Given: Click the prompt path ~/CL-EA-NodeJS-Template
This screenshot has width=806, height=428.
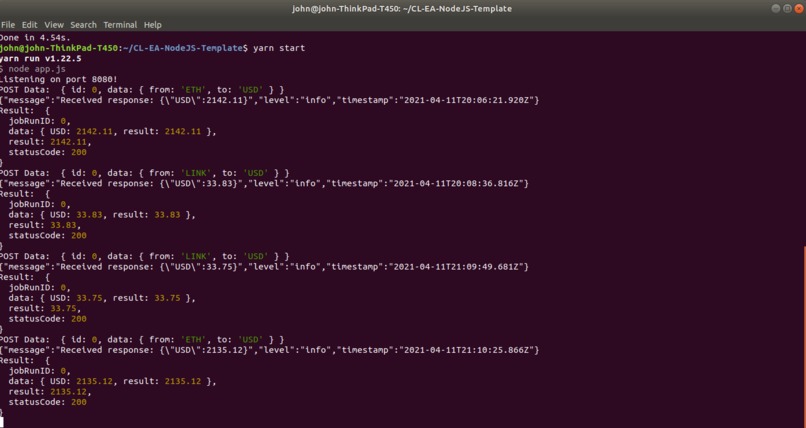Looking at the screenshot, I should (182, 48).
